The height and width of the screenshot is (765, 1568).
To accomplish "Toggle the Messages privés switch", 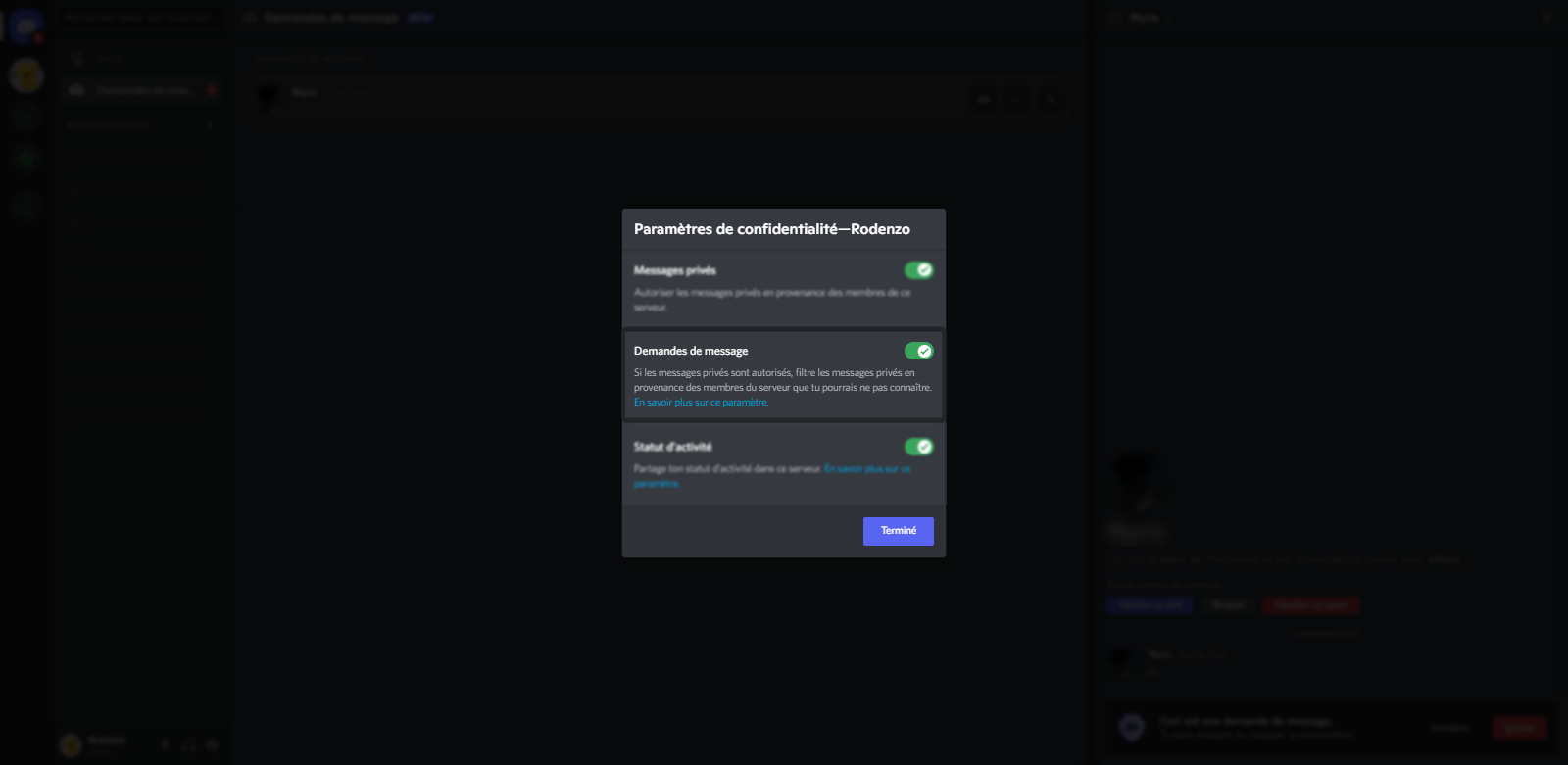I will pos(918,270).
